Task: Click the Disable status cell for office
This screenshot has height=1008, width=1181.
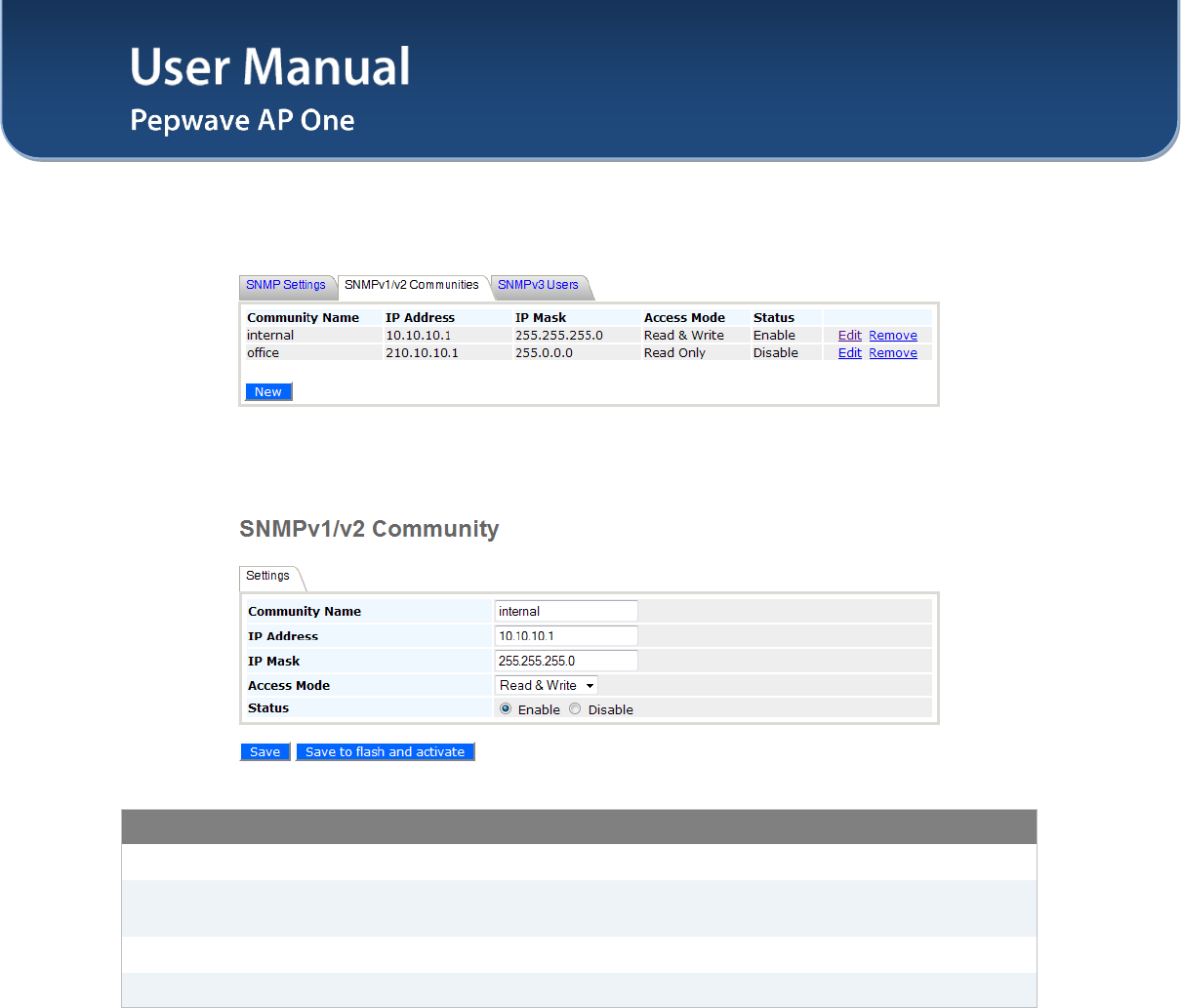Action: 787,353
